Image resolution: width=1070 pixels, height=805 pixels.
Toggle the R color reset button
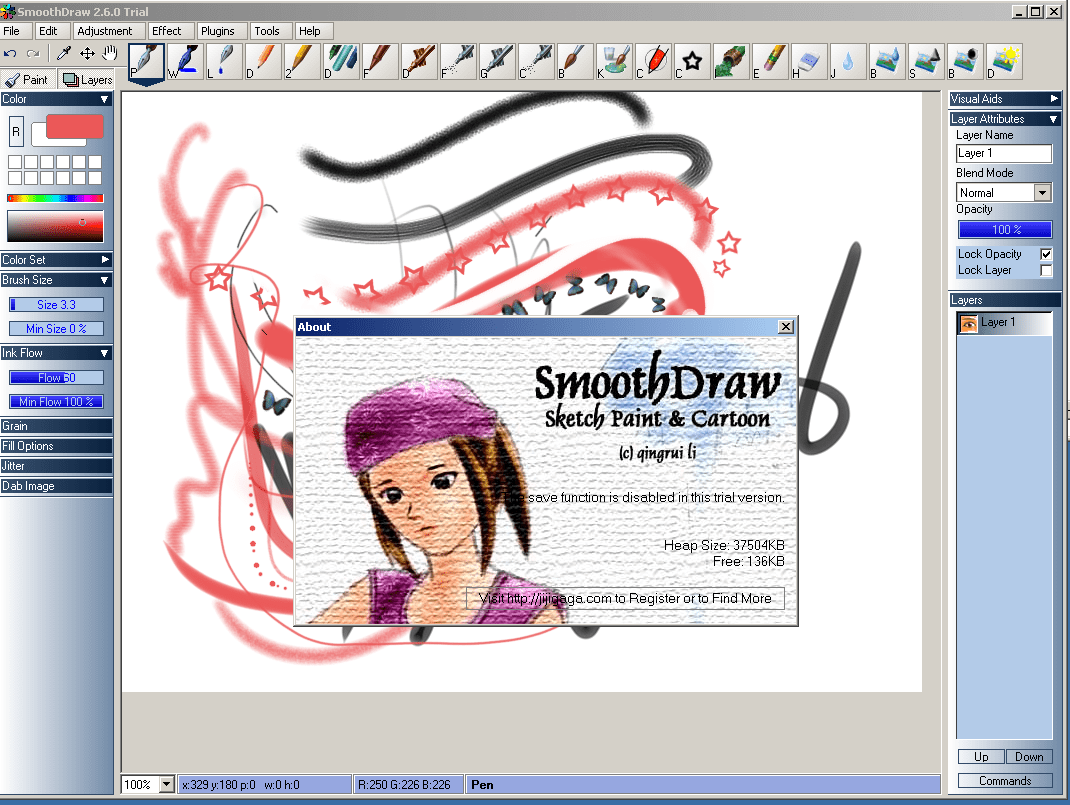pos(16,132)
